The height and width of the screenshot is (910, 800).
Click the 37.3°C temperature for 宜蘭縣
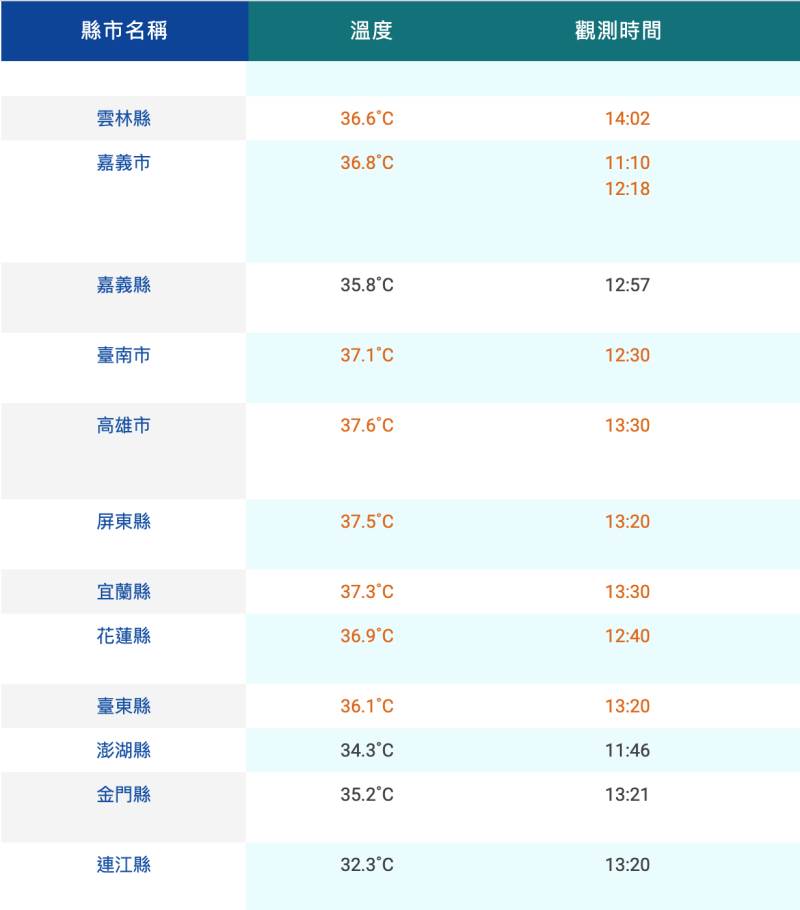[367, 591]
